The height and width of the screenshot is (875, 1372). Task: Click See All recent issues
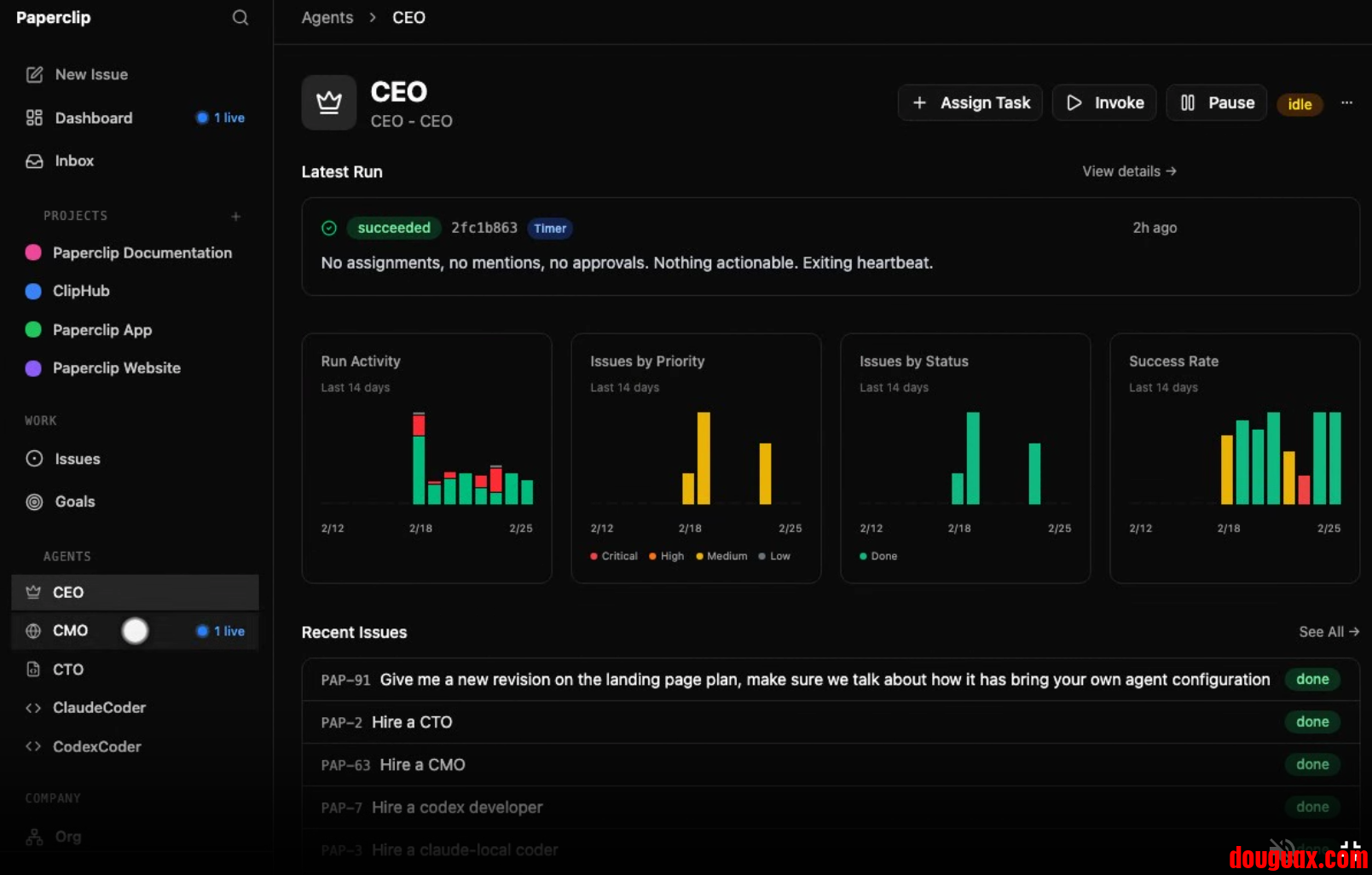coord(1328,632)
